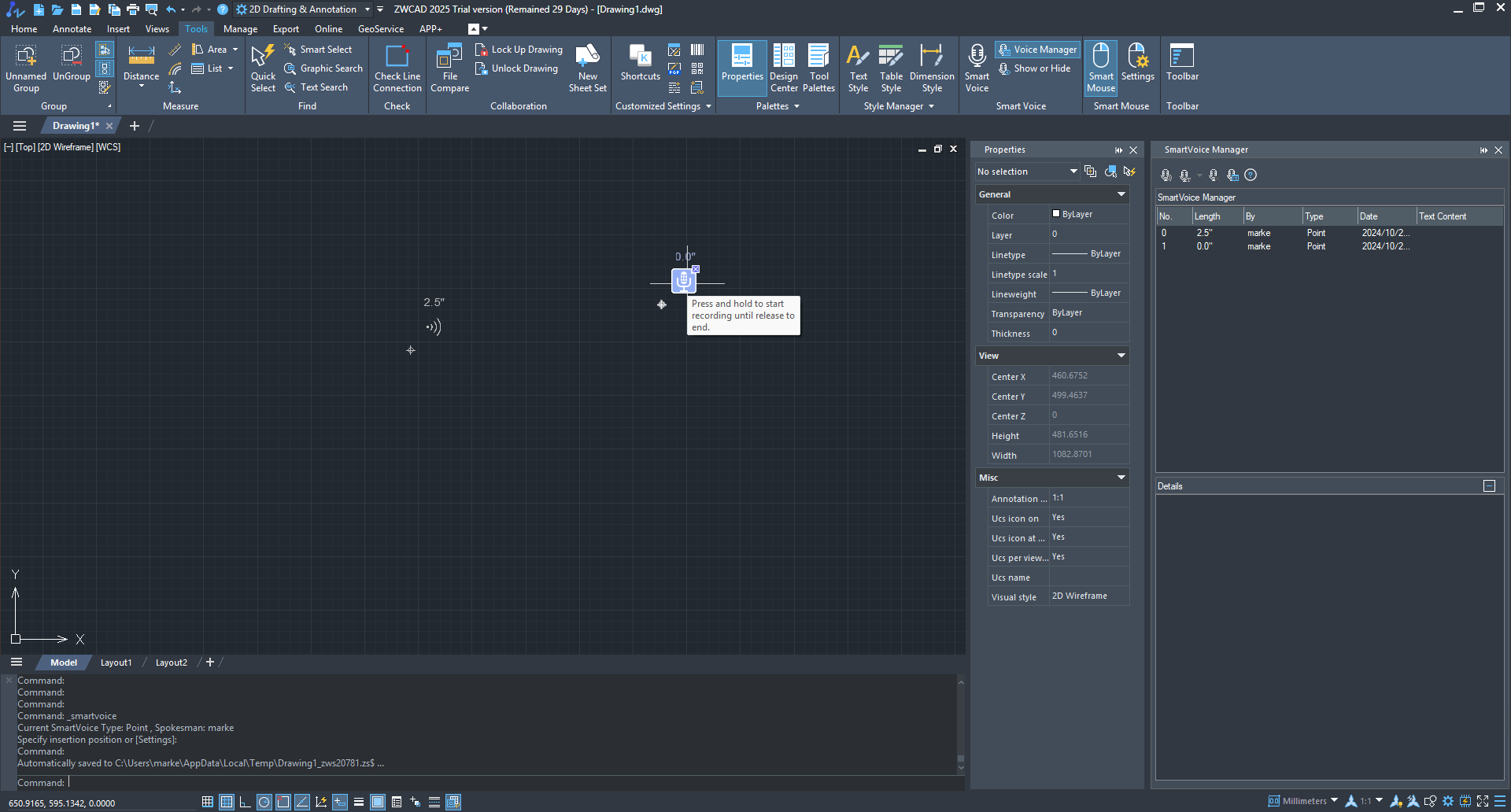The width and height of the screenshot is (1511, 812).
Task: Click the Lock Up Drawing tool
Action: tap(519, 50)
